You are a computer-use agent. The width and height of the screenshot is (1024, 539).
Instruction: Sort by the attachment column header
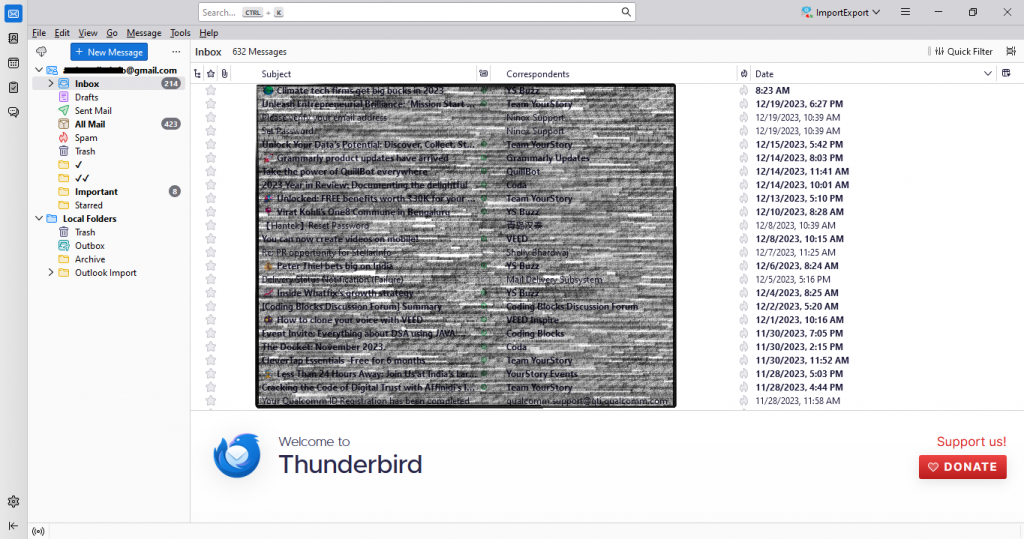click(x=225, y=74)
